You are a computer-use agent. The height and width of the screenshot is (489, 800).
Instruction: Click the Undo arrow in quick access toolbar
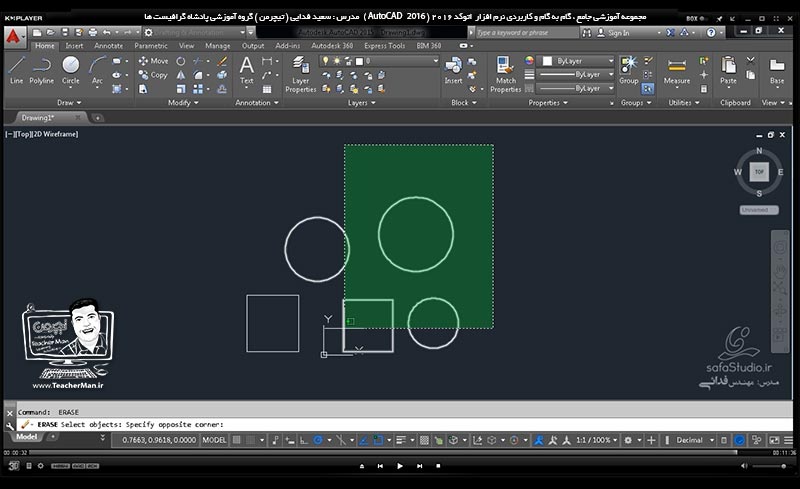point(107,32)
